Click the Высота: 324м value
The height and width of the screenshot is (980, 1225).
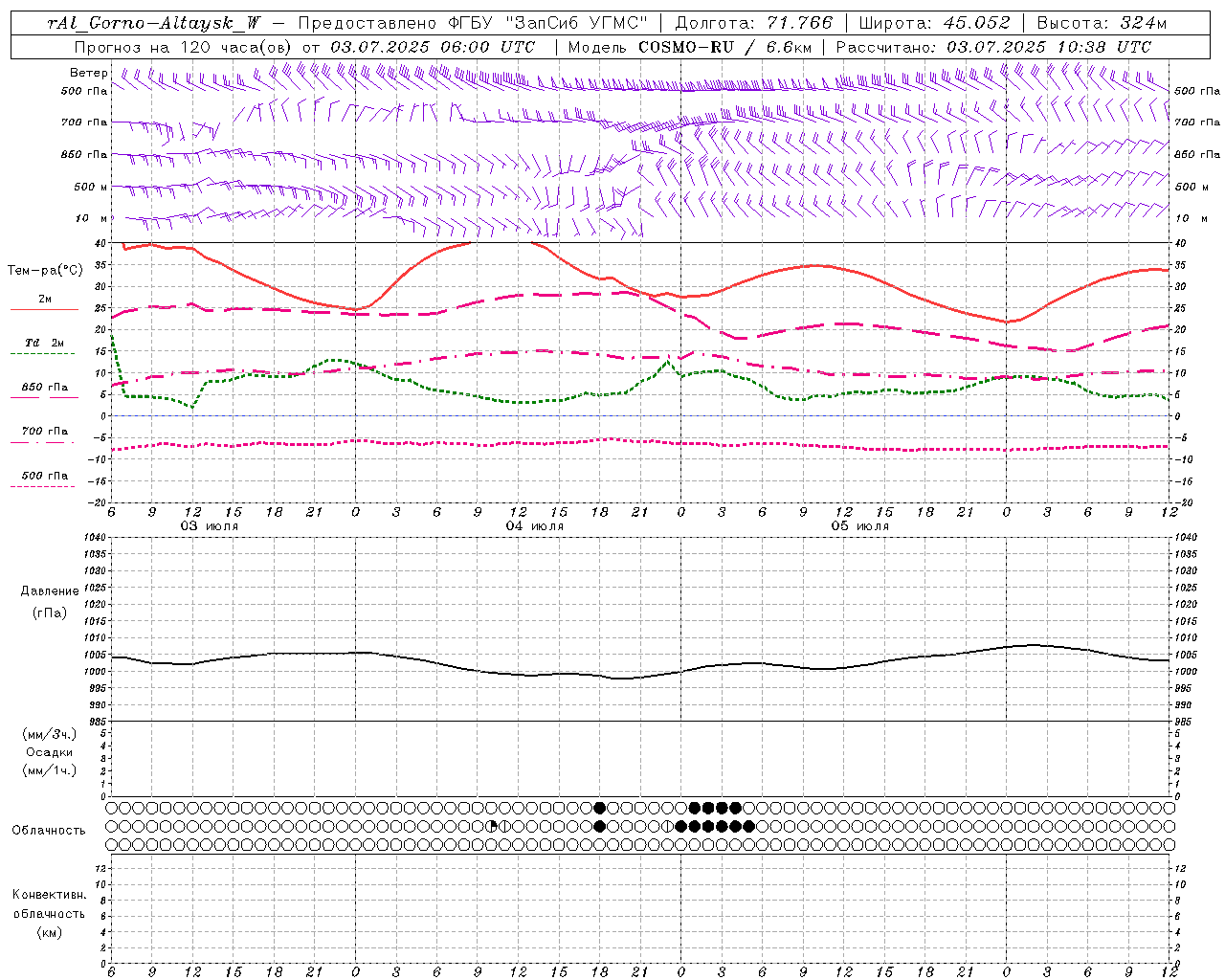[x=1102, y=23]
